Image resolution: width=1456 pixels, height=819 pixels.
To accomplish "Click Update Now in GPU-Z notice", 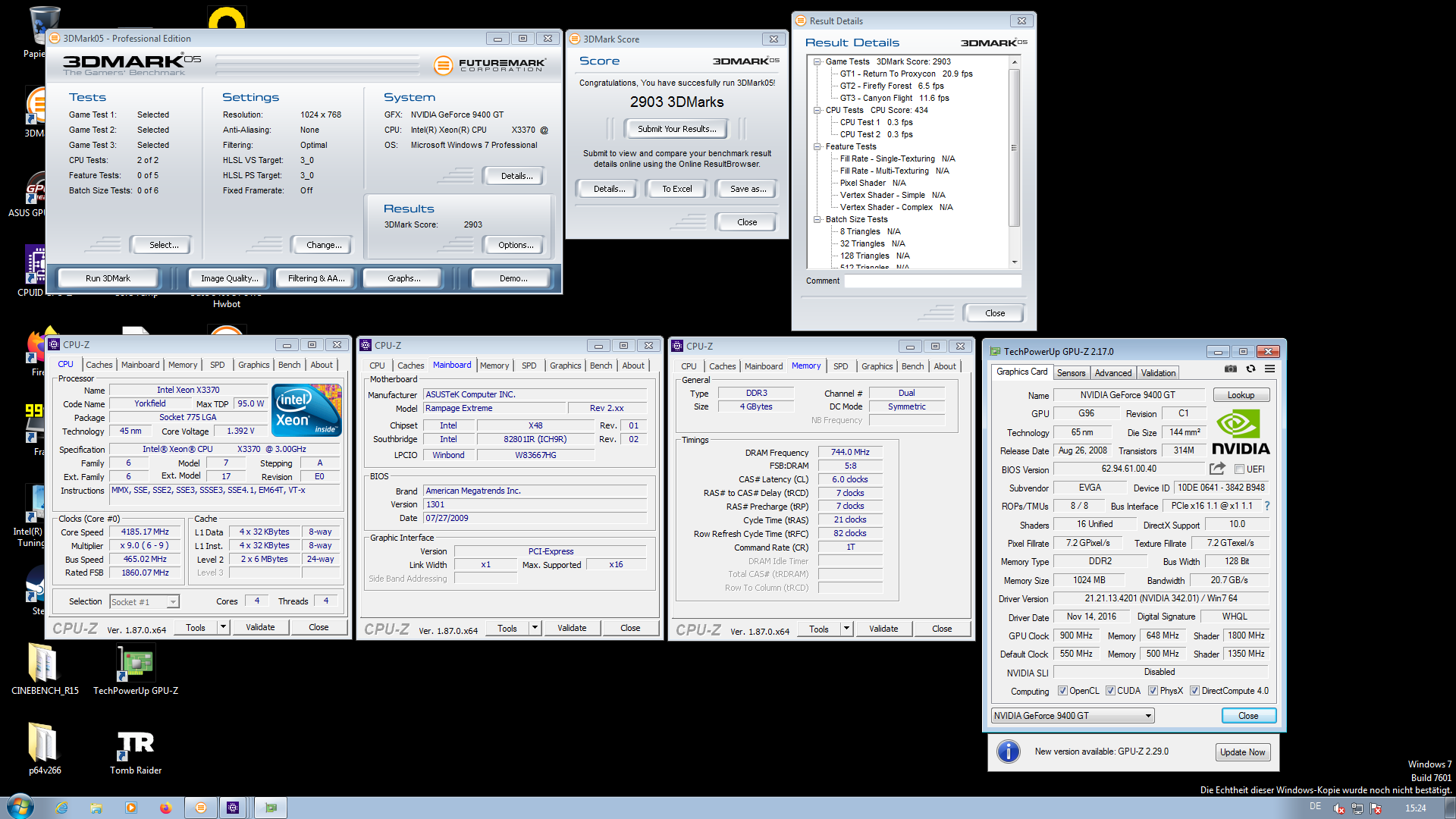I will (x=1242, y=752).
